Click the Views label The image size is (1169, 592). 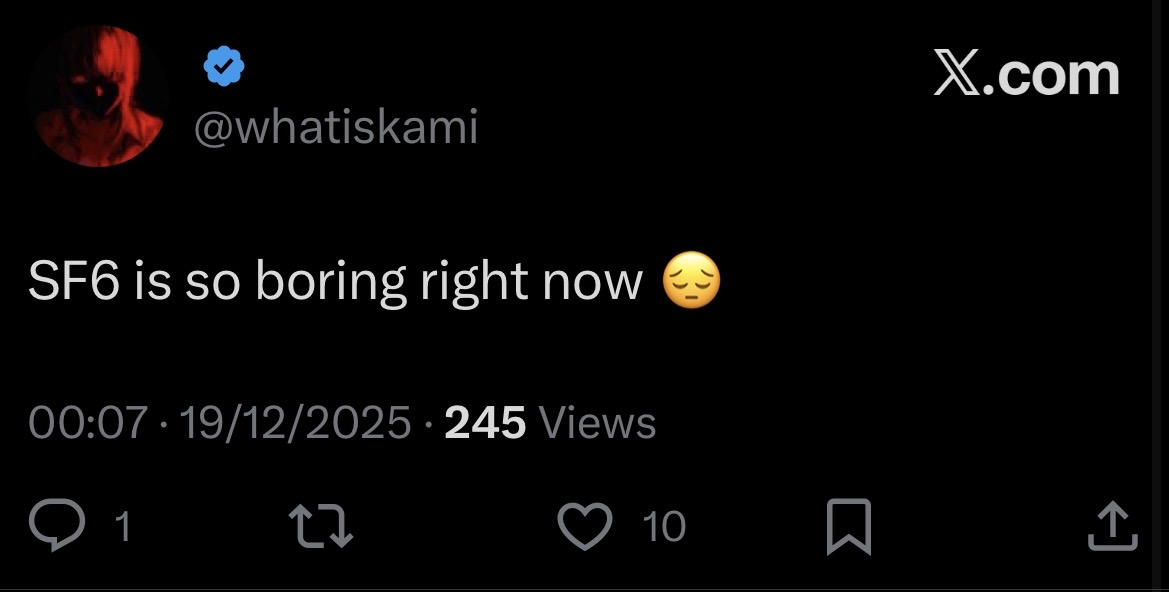pyautogui.click(x=597, y=423)
